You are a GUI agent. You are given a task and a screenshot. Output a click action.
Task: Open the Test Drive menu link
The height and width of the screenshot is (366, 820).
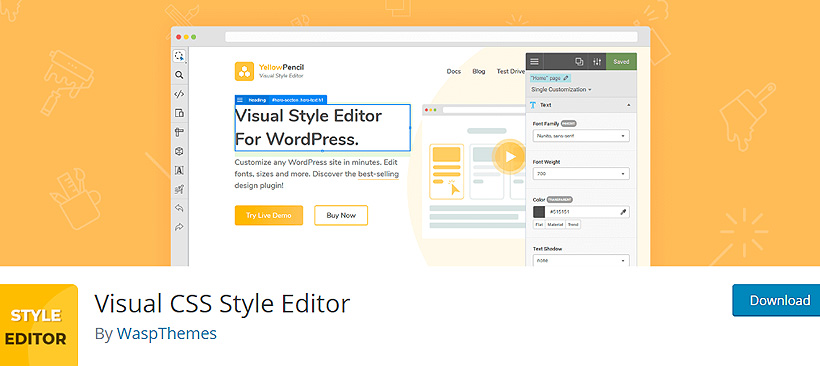pyautogui.click(x=510, y=72)
